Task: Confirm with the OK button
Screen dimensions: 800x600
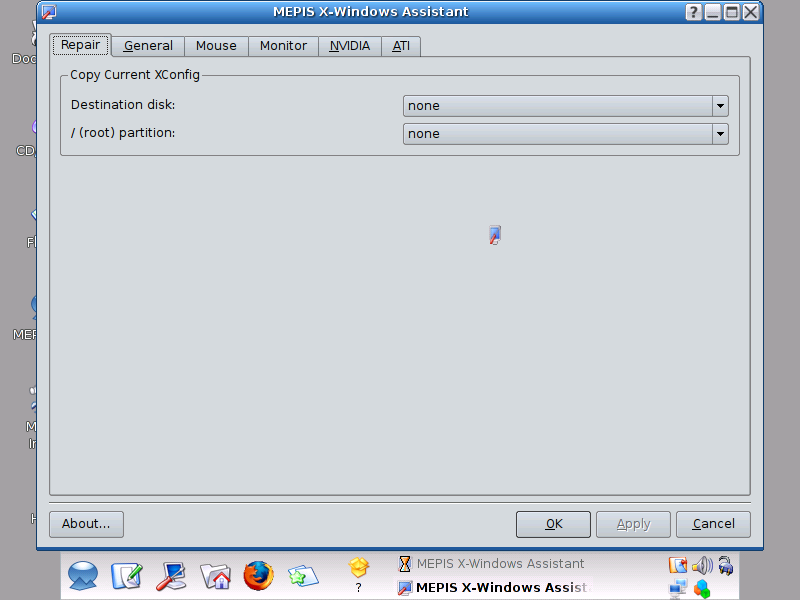Action: click(554, 524)
